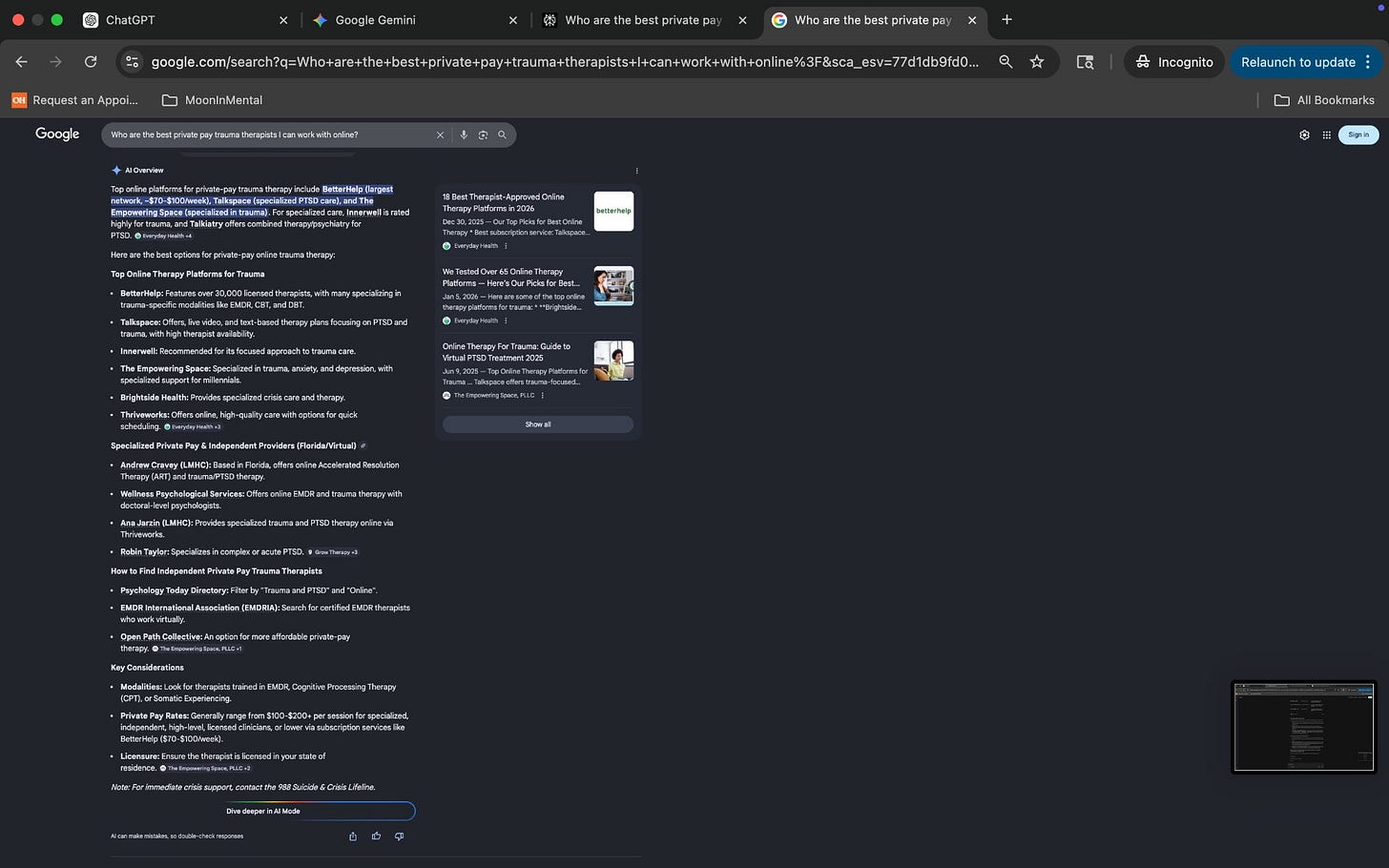The height and width of the screenshot is (868, 1389).
Task: Click the BetterHelp term in bullet list
Action: tap(141, 294)
